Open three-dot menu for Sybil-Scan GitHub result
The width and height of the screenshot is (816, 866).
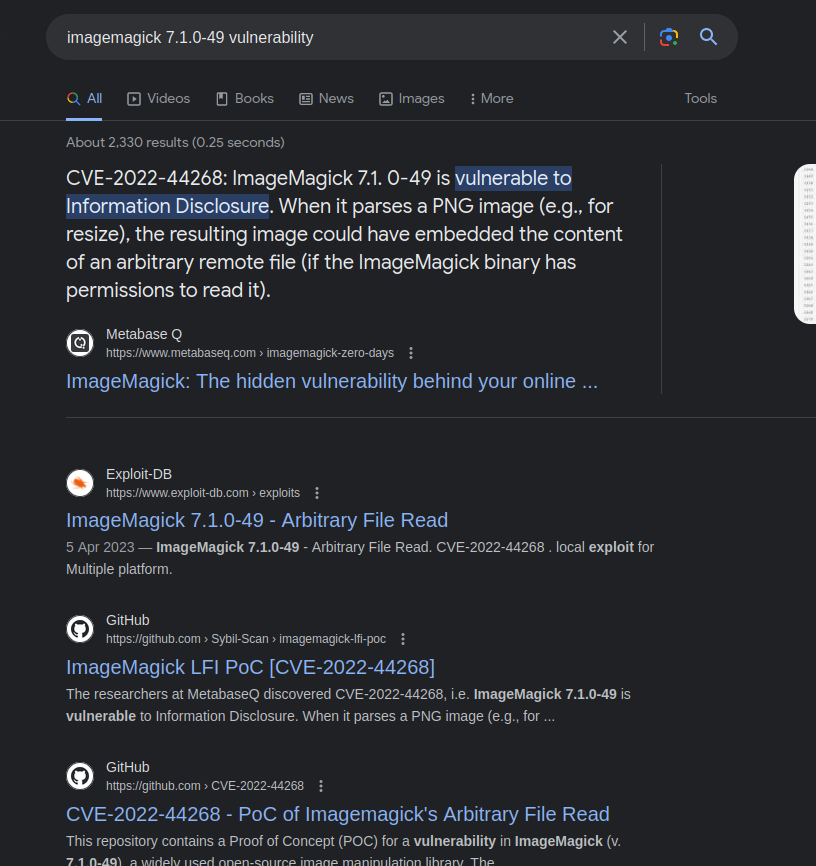[x=403, y=639]
